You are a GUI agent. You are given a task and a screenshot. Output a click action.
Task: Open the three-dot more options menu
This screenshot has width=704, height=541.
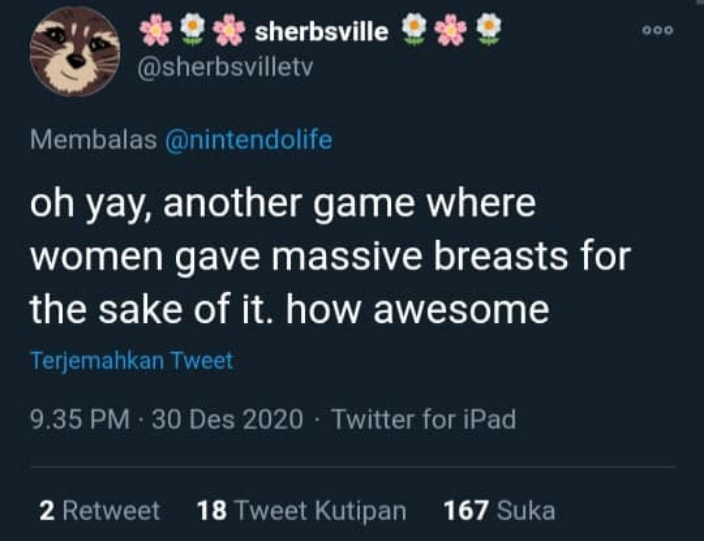(x=658, y=31)
